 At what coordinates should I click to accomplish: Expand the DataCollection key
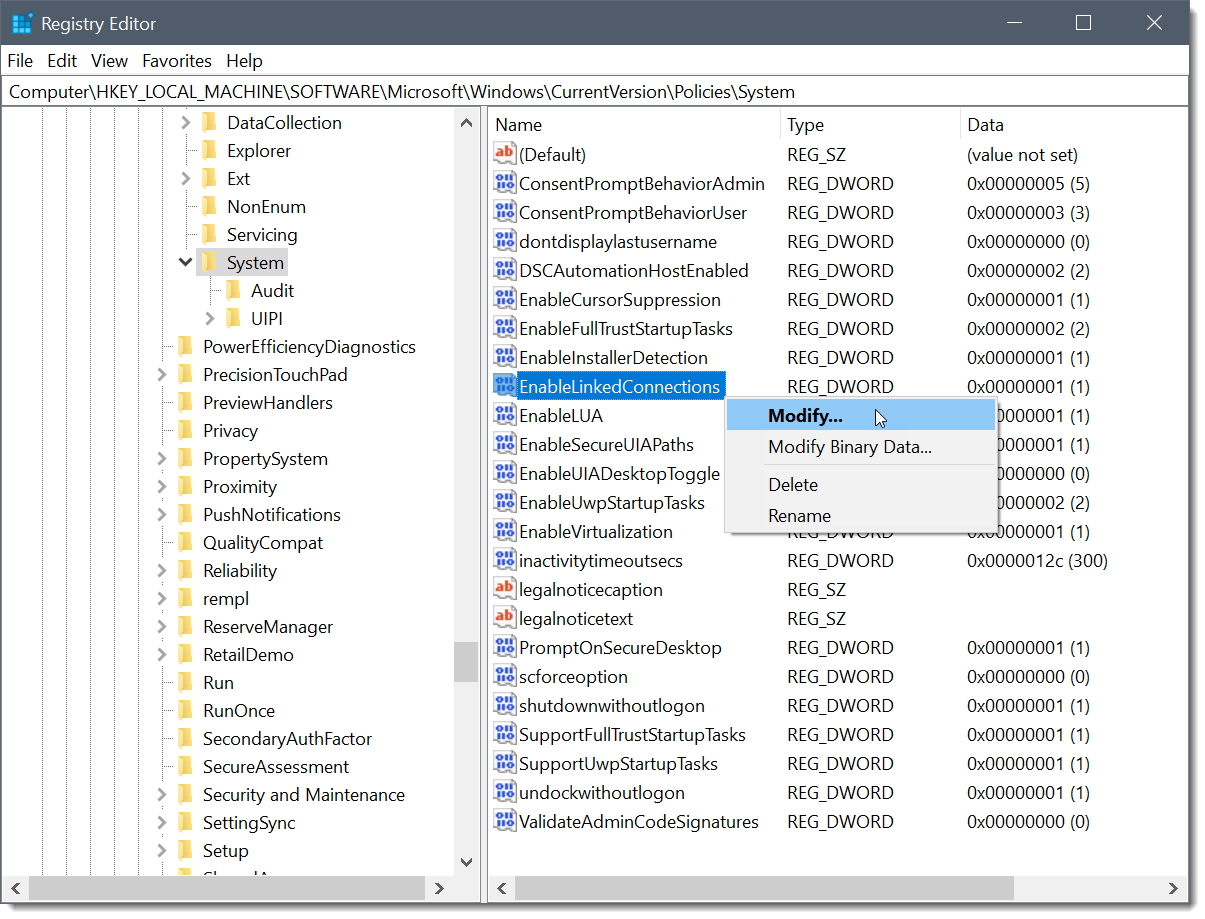pos(185,122)
